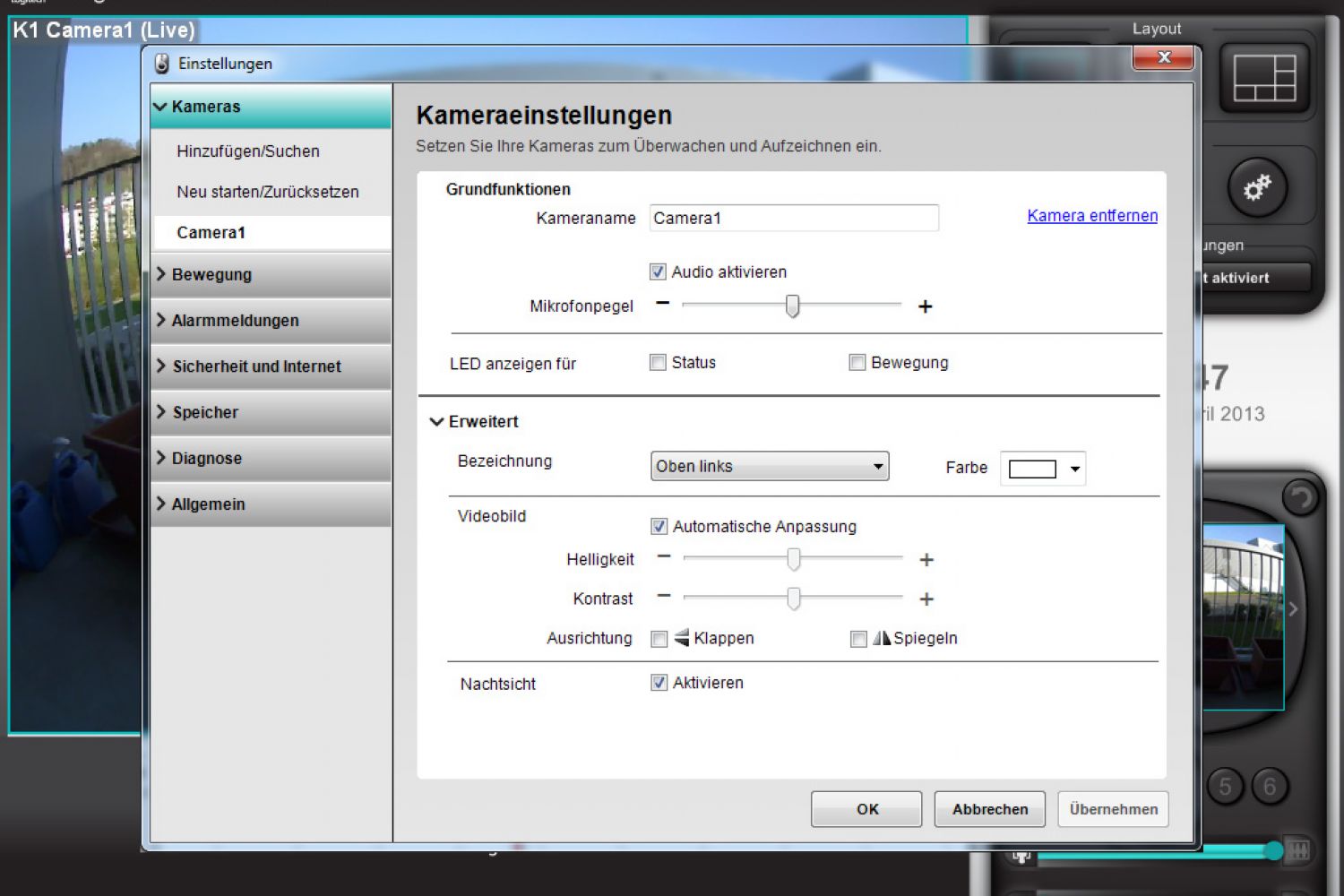Screen dimensions: 1344x896
Task: Click microphone level minus icon
Action: point(662,305)
